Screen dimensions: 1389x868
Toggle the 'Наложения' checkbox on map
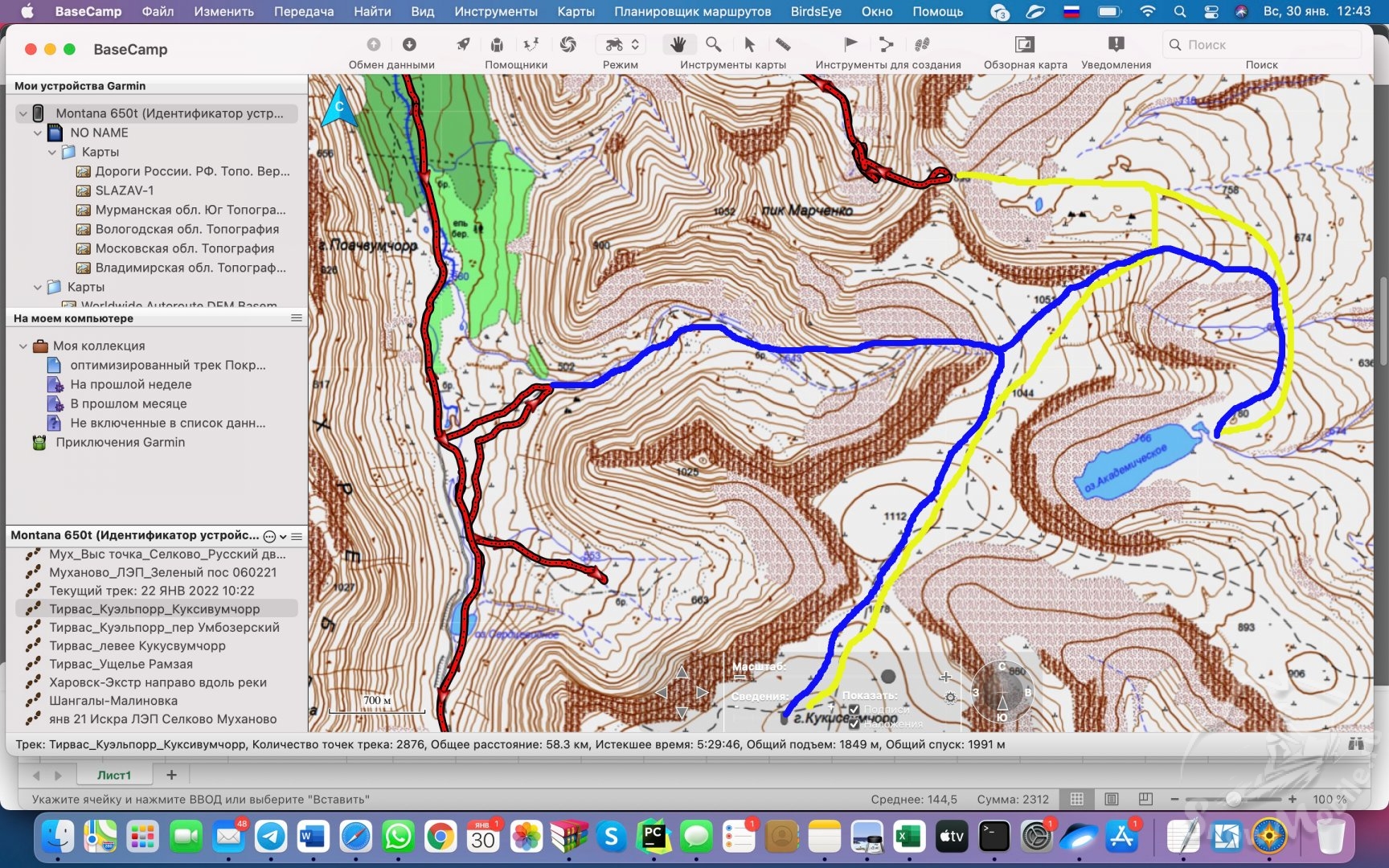point(854,723)
